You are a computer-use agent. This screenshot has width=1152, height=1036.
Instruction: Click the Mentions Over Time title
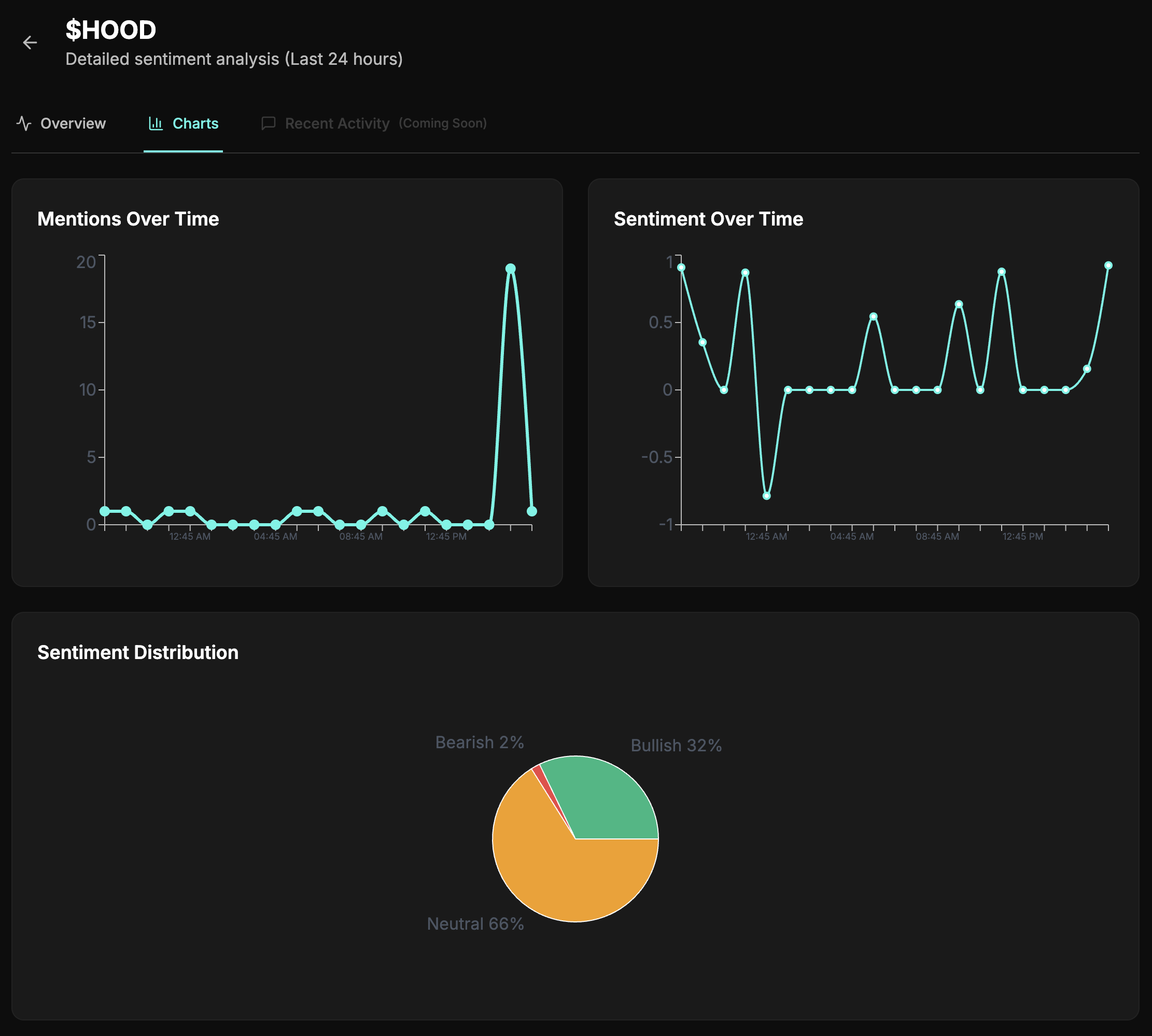pyautogui.click(x=128, y=219)
